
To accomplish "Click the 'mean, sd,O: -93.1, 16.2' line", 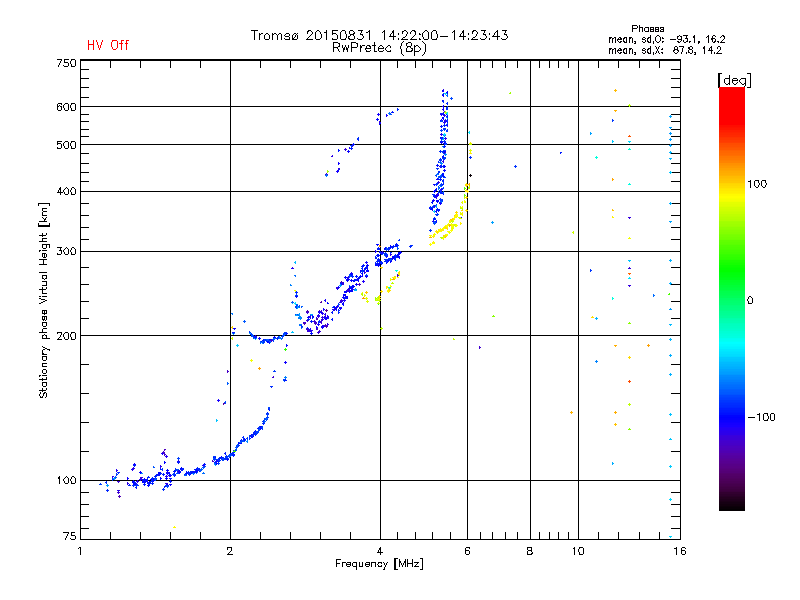I will point(666,39).
